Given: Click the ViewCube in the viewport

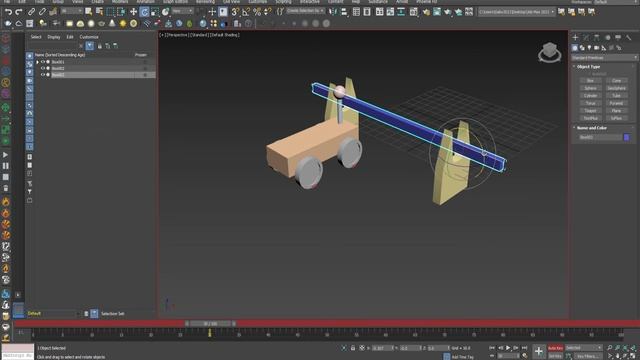Looking at the screenshot, I should click(549, 52).
